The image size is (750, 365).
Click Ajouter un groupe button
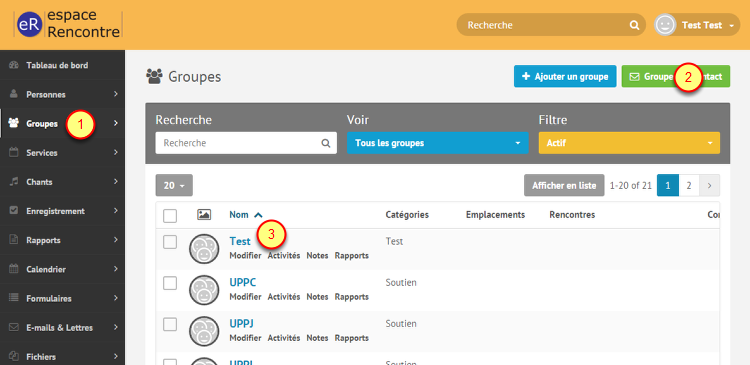click(565, 77)
